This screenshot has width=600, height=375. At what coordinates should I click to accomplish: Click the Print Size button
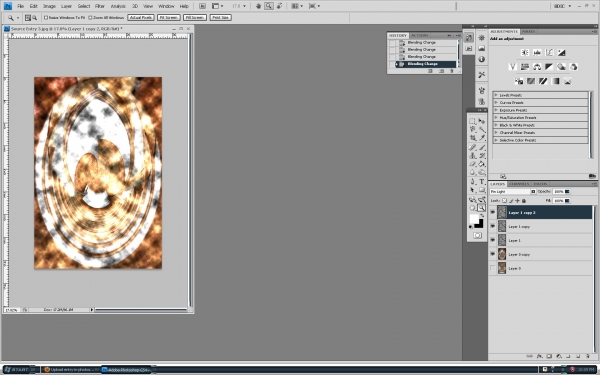[x=220, y=18]
